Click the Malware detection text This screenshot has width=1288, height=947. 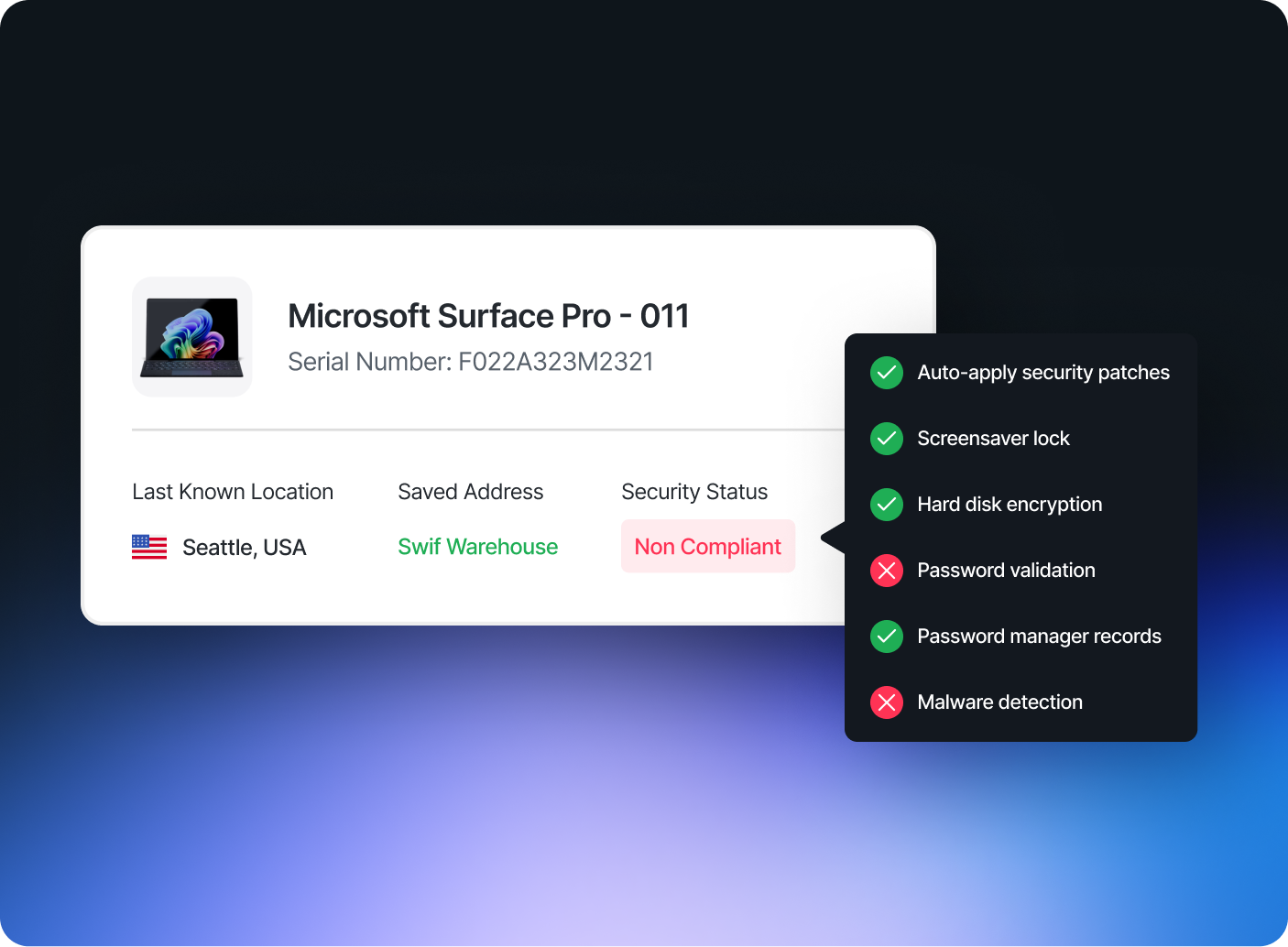point(1000,702)
